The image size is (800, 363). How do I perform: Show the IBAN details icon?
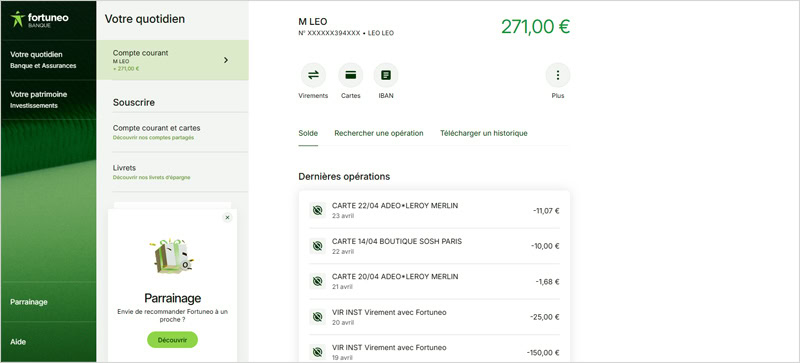point(386,75)
